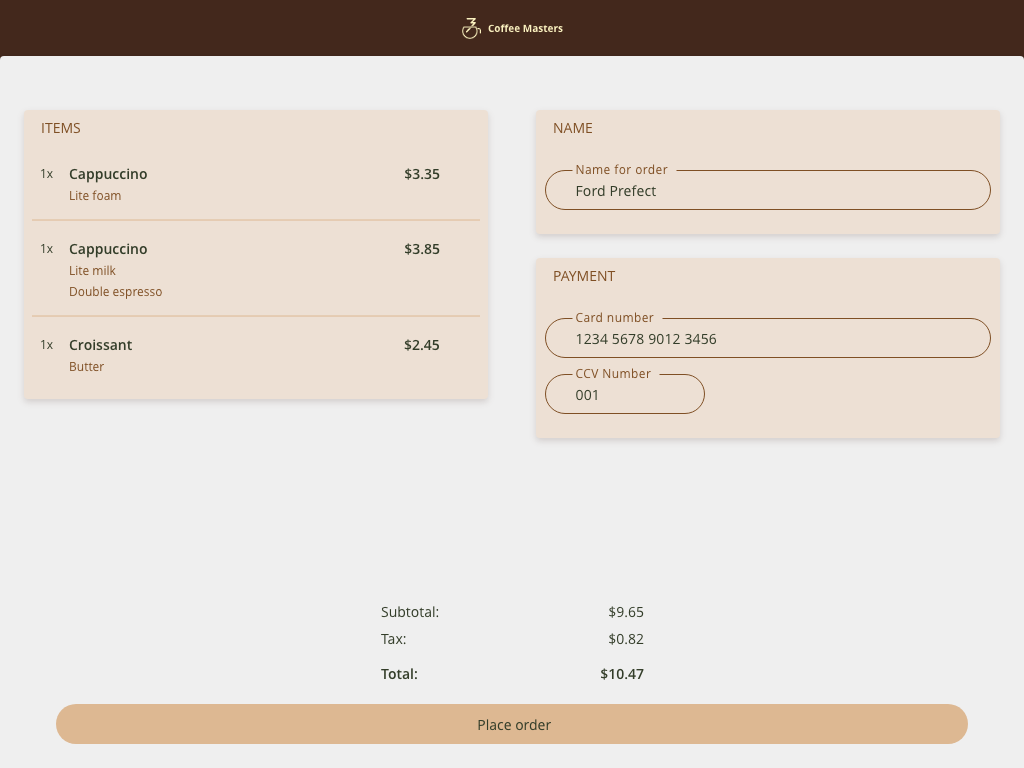Image resolution: width=1024 pixels, height=768 pixels.
Task: Click the ITEMS section heading
Action: click(61, 128)
